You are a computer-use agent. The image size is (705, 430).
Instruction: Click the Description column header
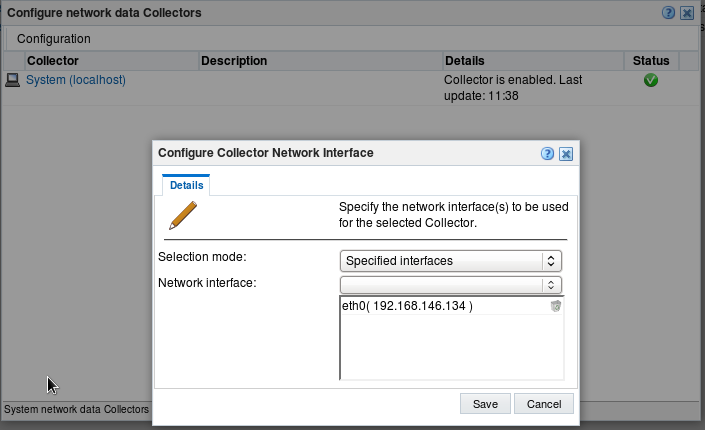click(321, 61)
